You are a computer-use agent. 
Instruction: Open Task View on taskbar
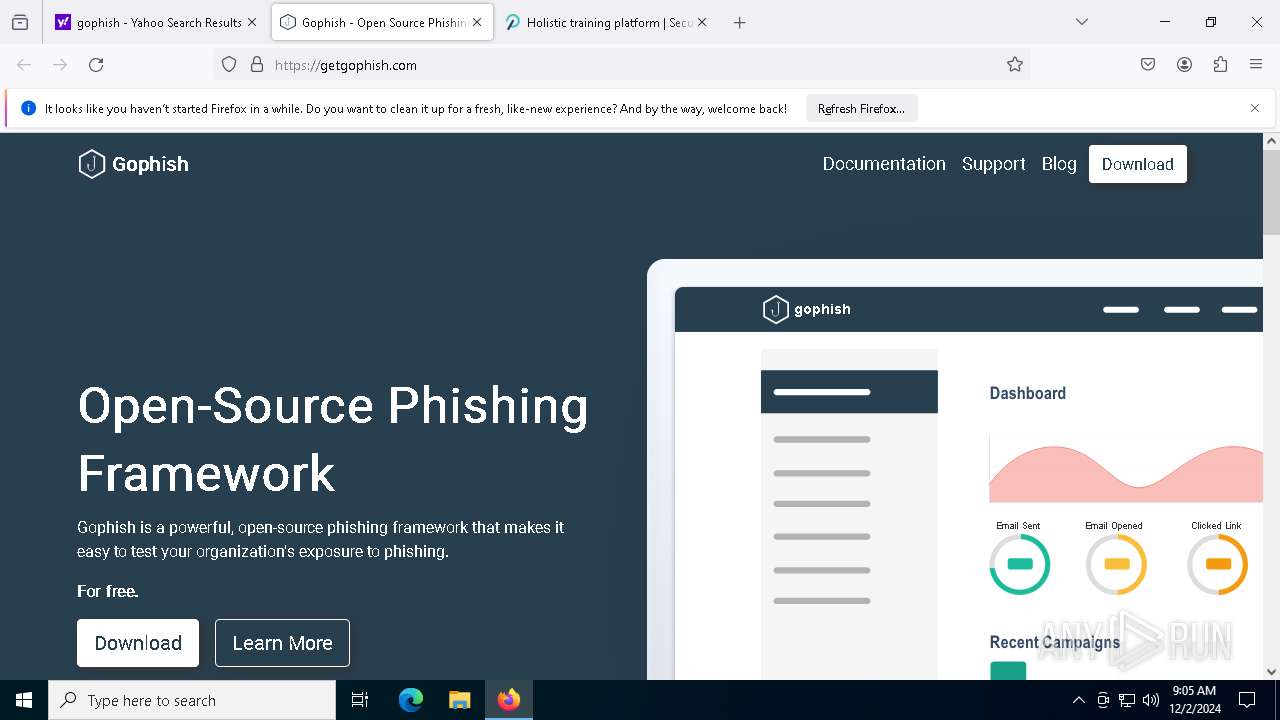(x=360, y=700)
